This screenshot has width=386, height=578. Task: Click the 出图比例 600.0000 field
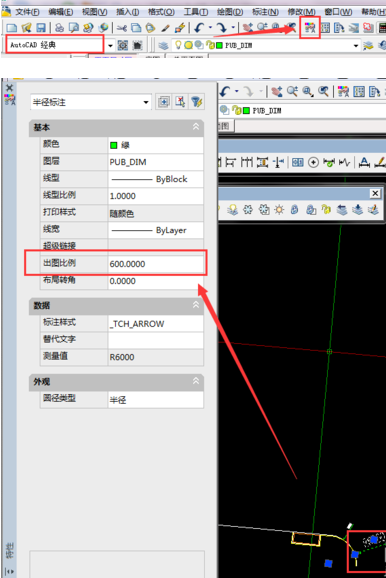[156, 264]
